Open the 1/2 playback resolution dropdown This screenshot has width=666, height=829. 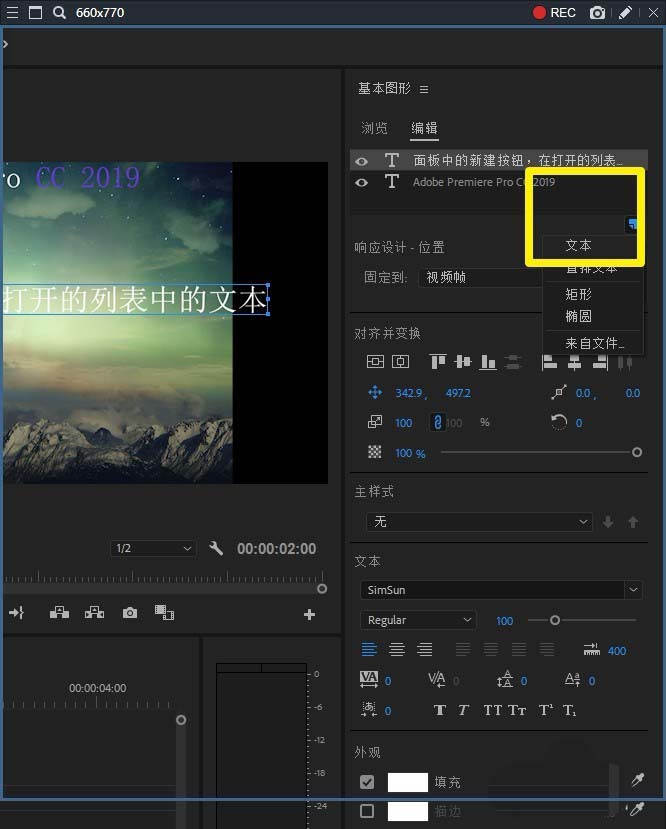[x=153, y=548]
